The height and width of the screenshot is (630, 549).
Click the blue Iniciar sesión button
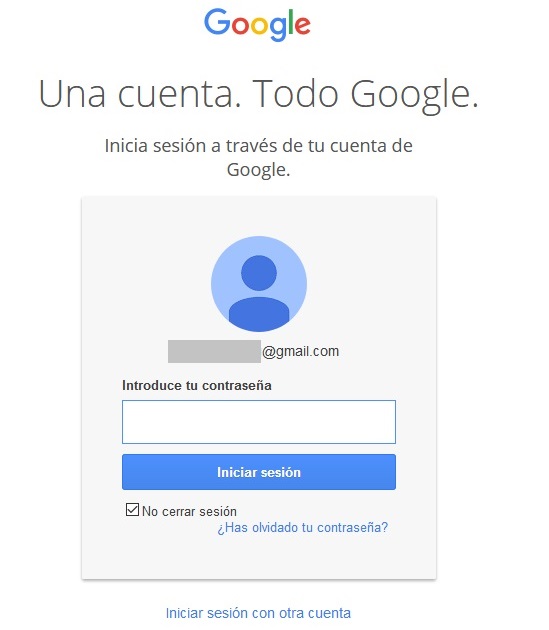(259, 472)
